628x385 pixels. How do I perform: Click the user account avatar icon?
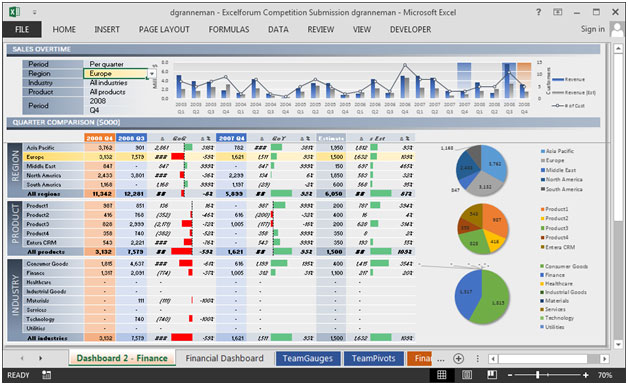coord(617,29)
